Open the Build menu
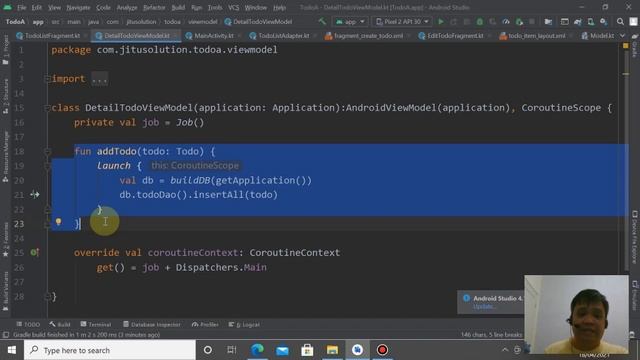Image resolution: width=640 pixels, height=360 pixels. (x=178, y=7)
